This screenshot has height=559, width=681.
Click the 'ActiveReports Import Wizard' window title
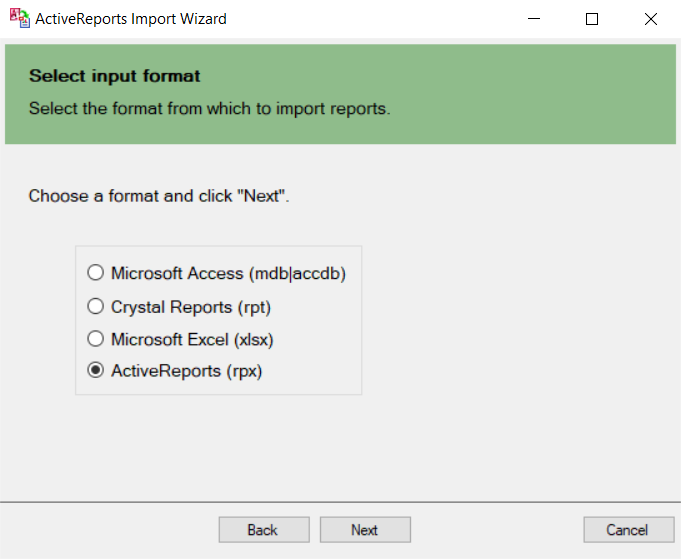coord(131,19)
